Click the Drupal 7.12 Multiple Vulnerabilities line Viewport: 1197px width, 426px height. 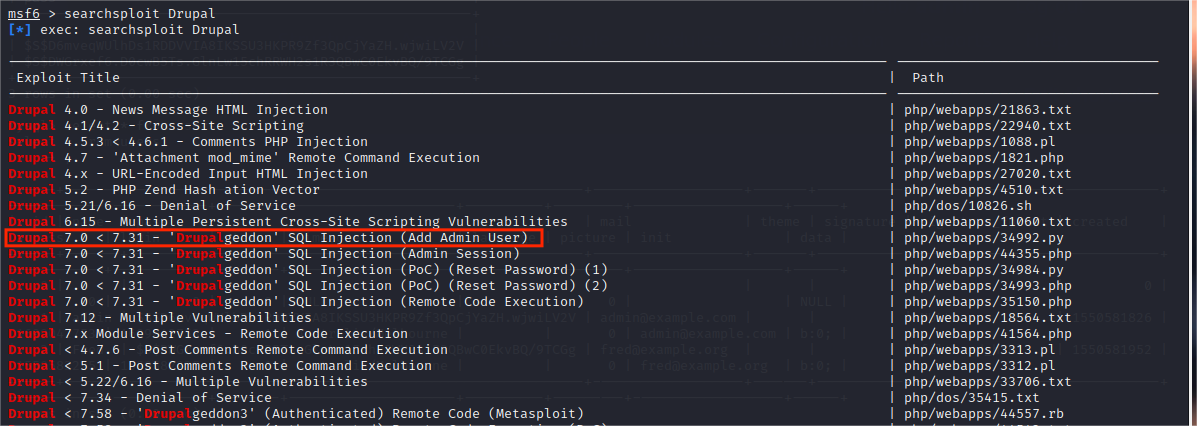pos(160,318)
